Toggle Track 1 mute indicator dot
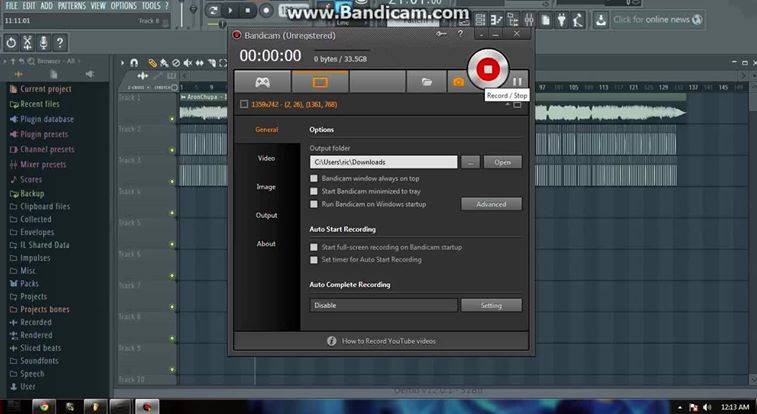The image size is (757, 414). [172, 119]
